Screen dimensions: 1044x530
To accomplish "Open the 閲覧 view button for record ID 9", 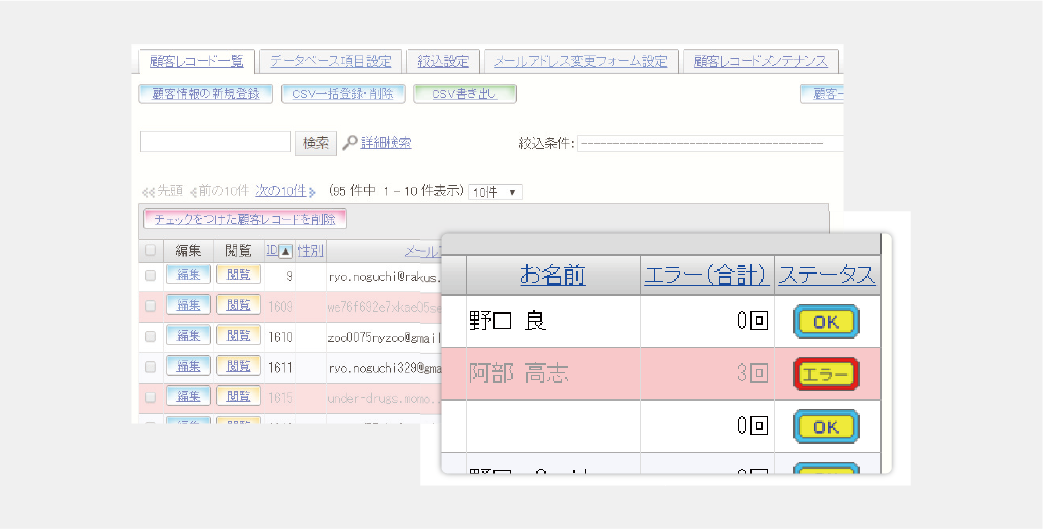I will click(238, 274).
